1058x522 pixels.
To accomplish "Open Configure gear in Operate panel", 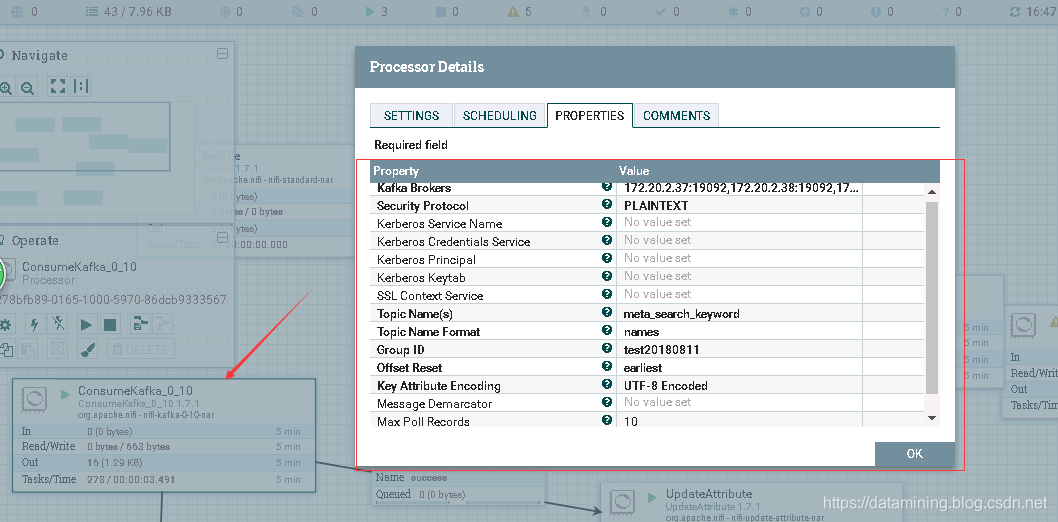I will [x=5, y=324].
